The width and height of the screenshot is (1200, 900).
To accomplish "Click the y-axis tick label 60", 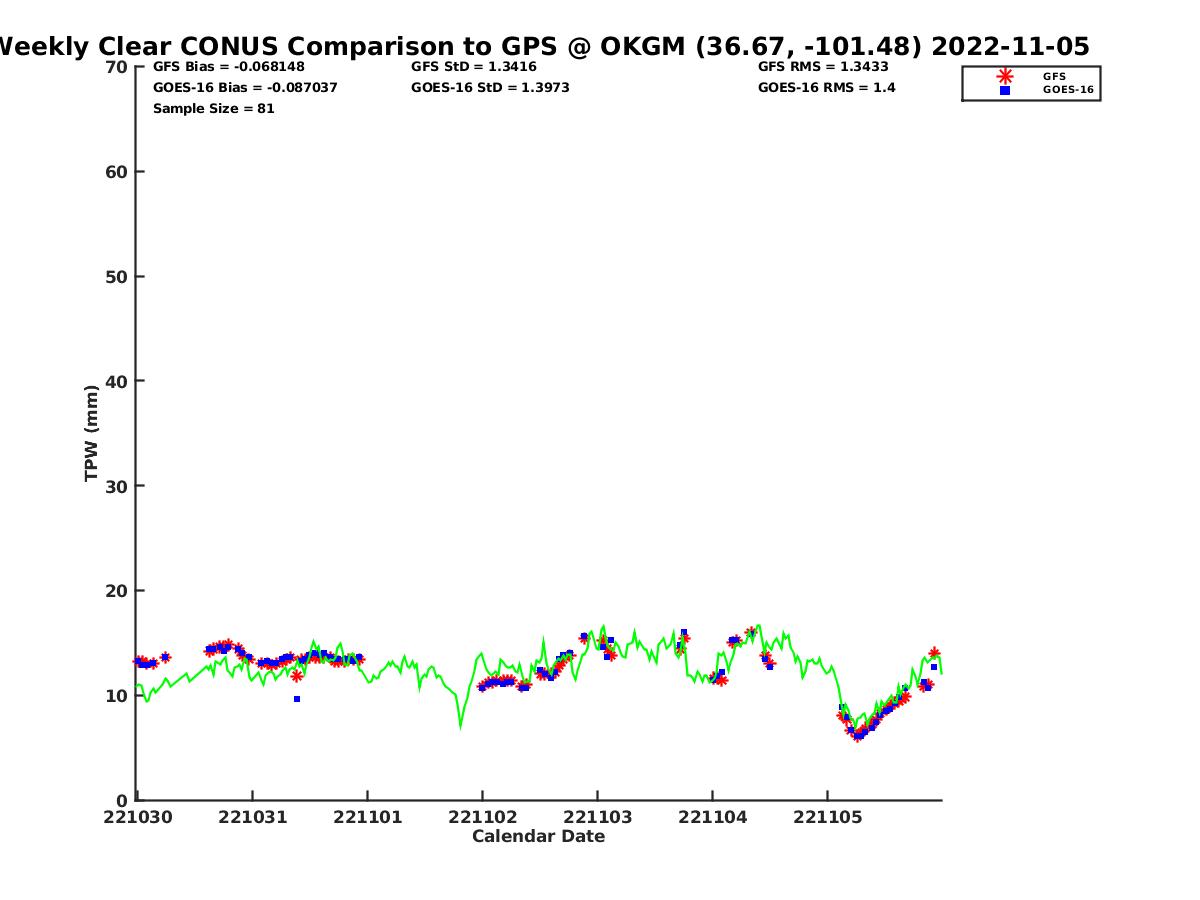I will pos(116,172).
